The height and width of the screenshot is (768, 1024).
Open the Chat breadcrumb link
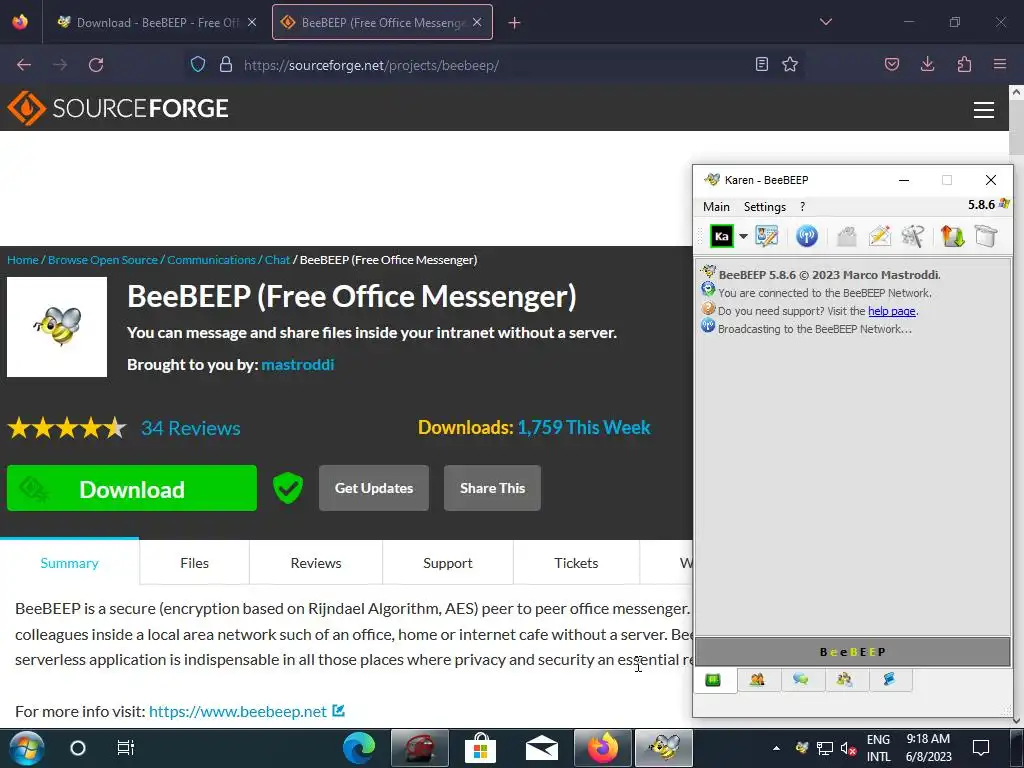tap(277, 260)
